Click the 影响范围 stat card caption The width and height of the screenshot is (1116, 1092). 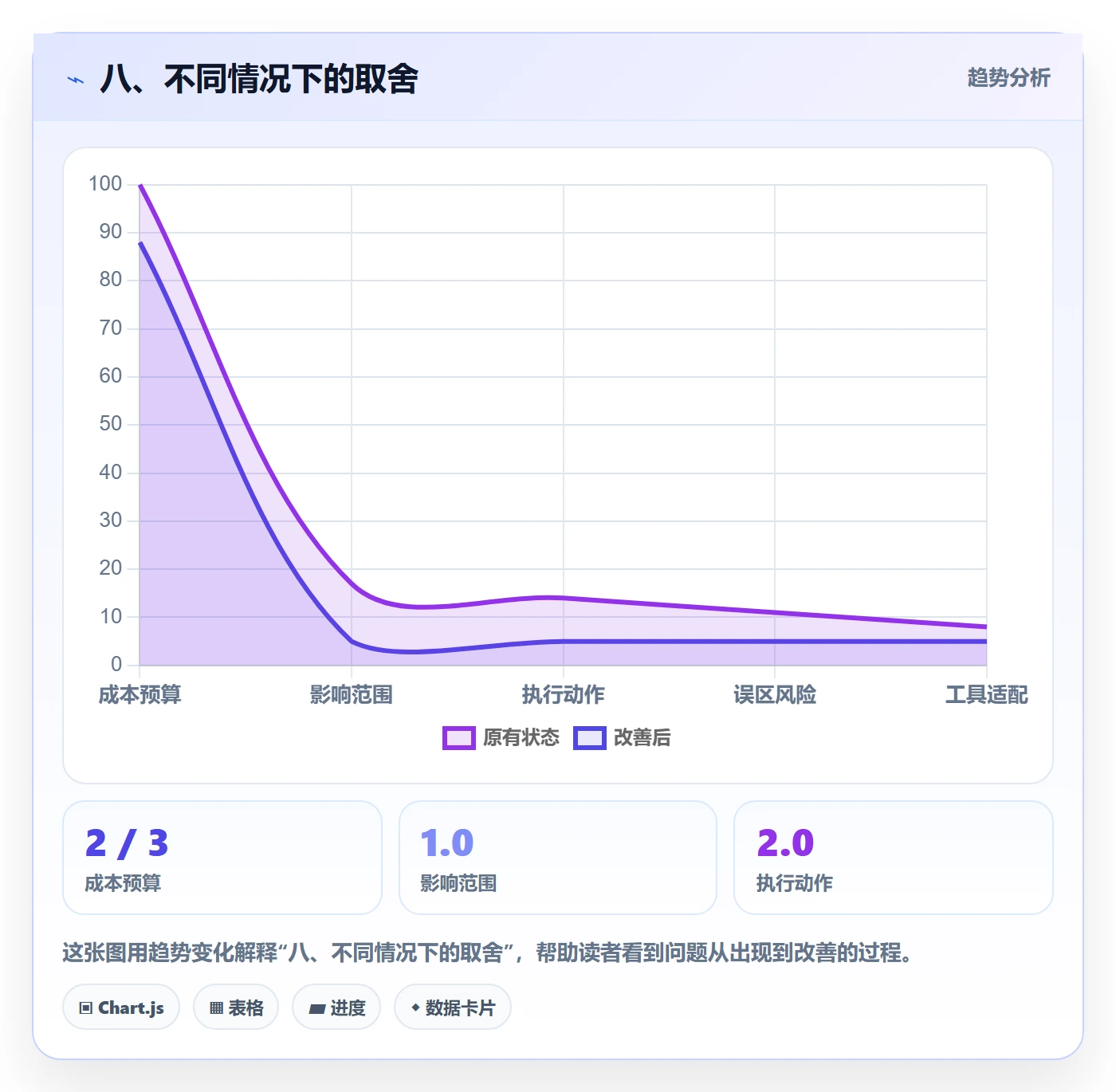pos(458,883)
